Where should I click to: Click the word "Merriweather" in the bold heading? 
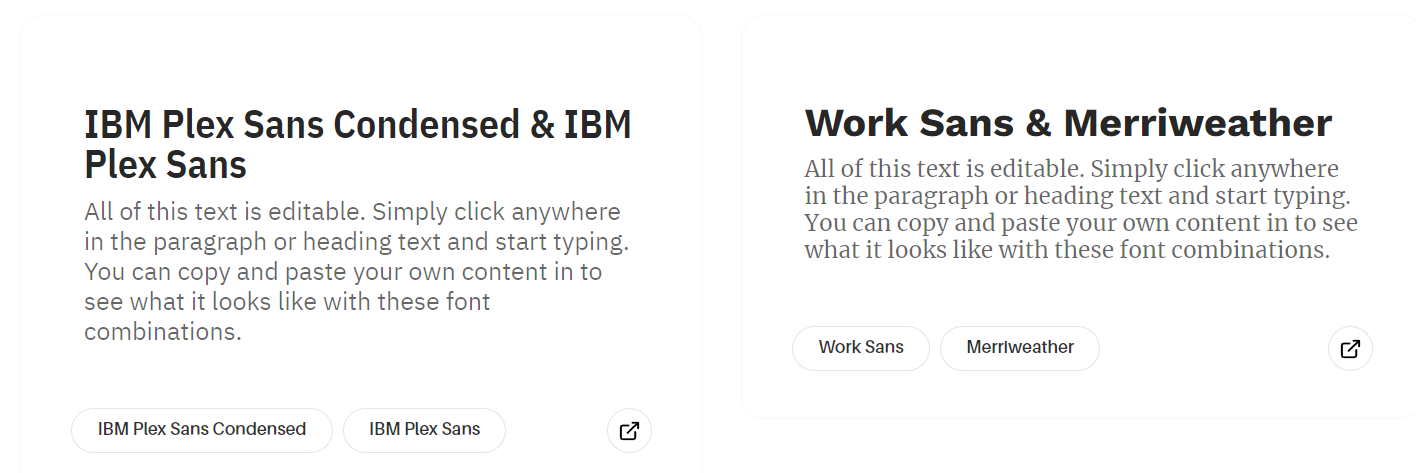1197,123
